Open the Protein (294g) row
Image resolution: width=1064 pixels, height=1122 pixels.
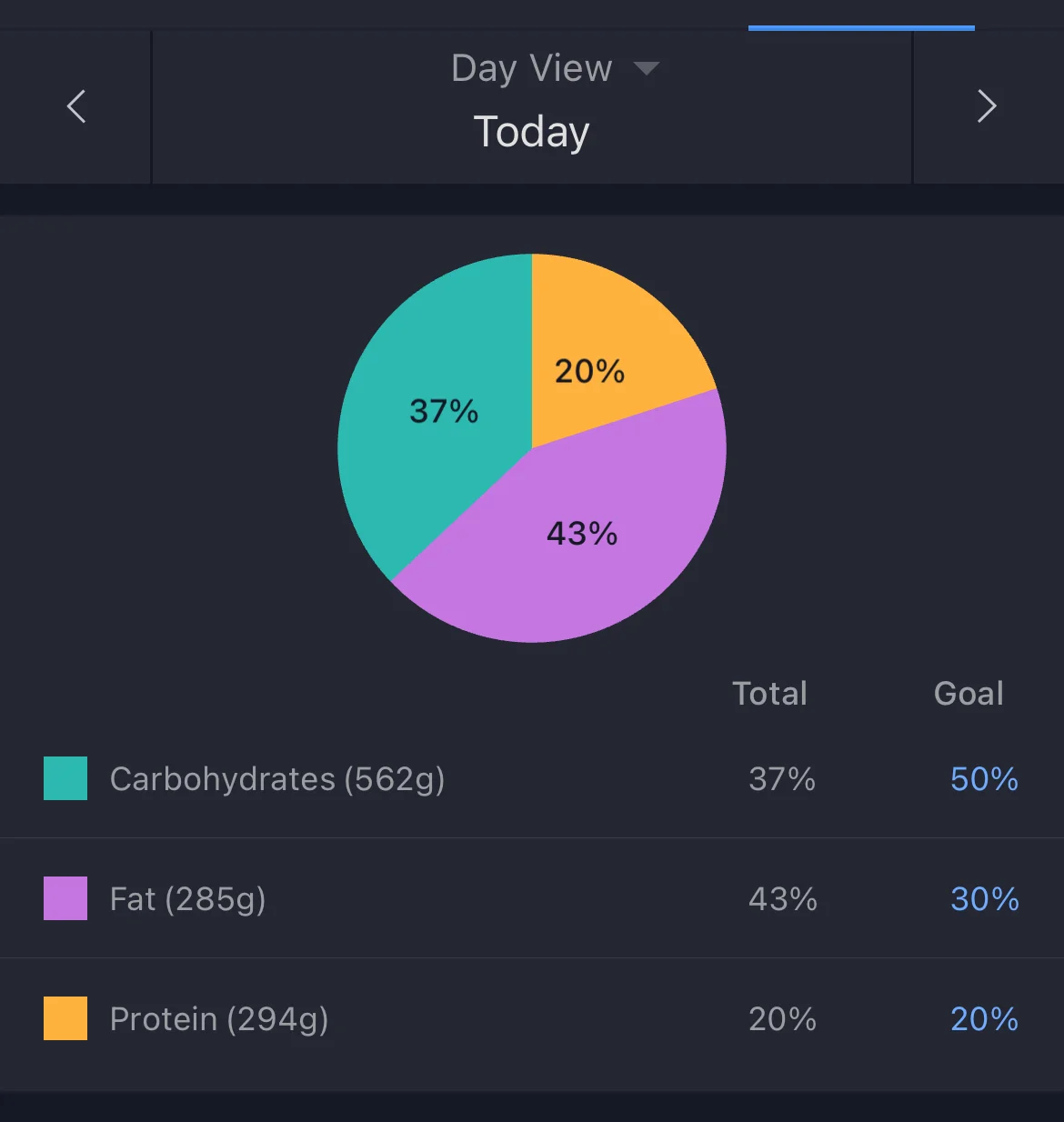(x=219, y=1019)
